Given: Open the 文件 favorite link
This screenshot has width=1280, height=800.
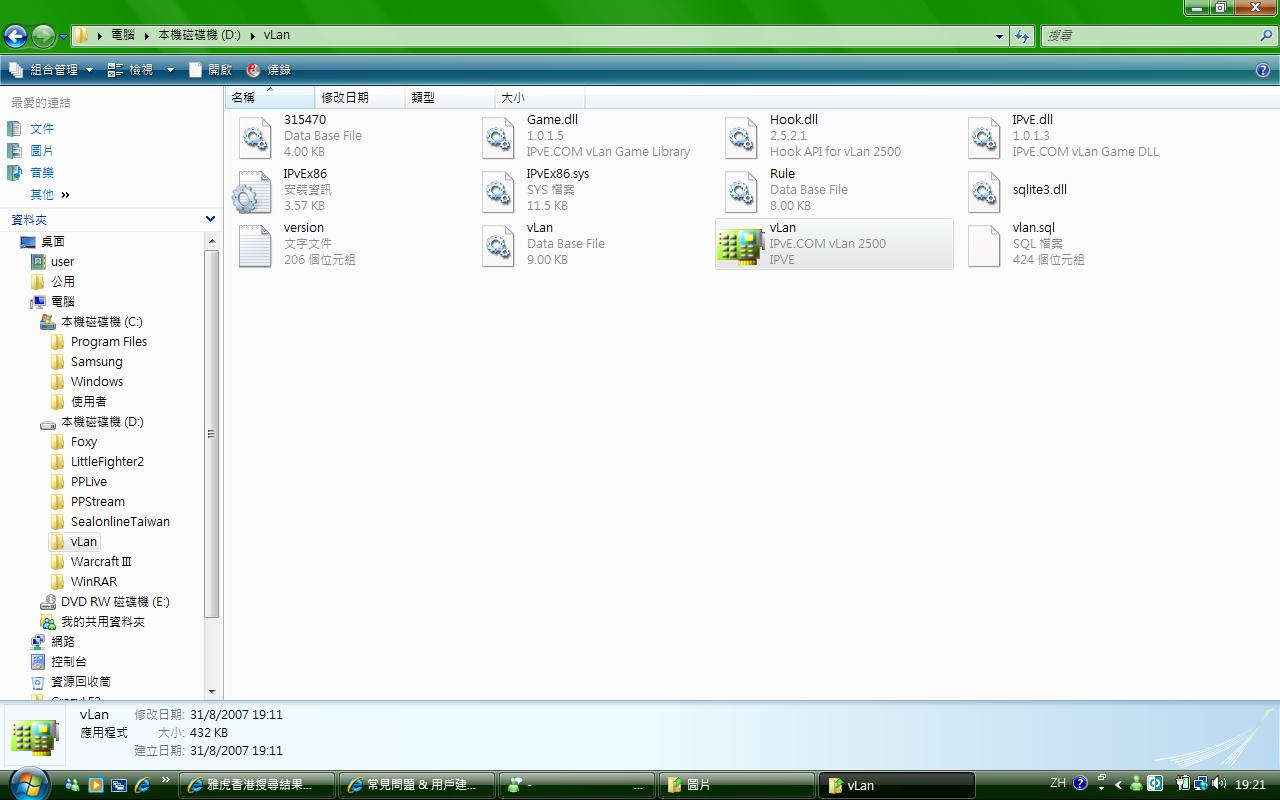Looking at the screenshot, I should click(41, 128).
